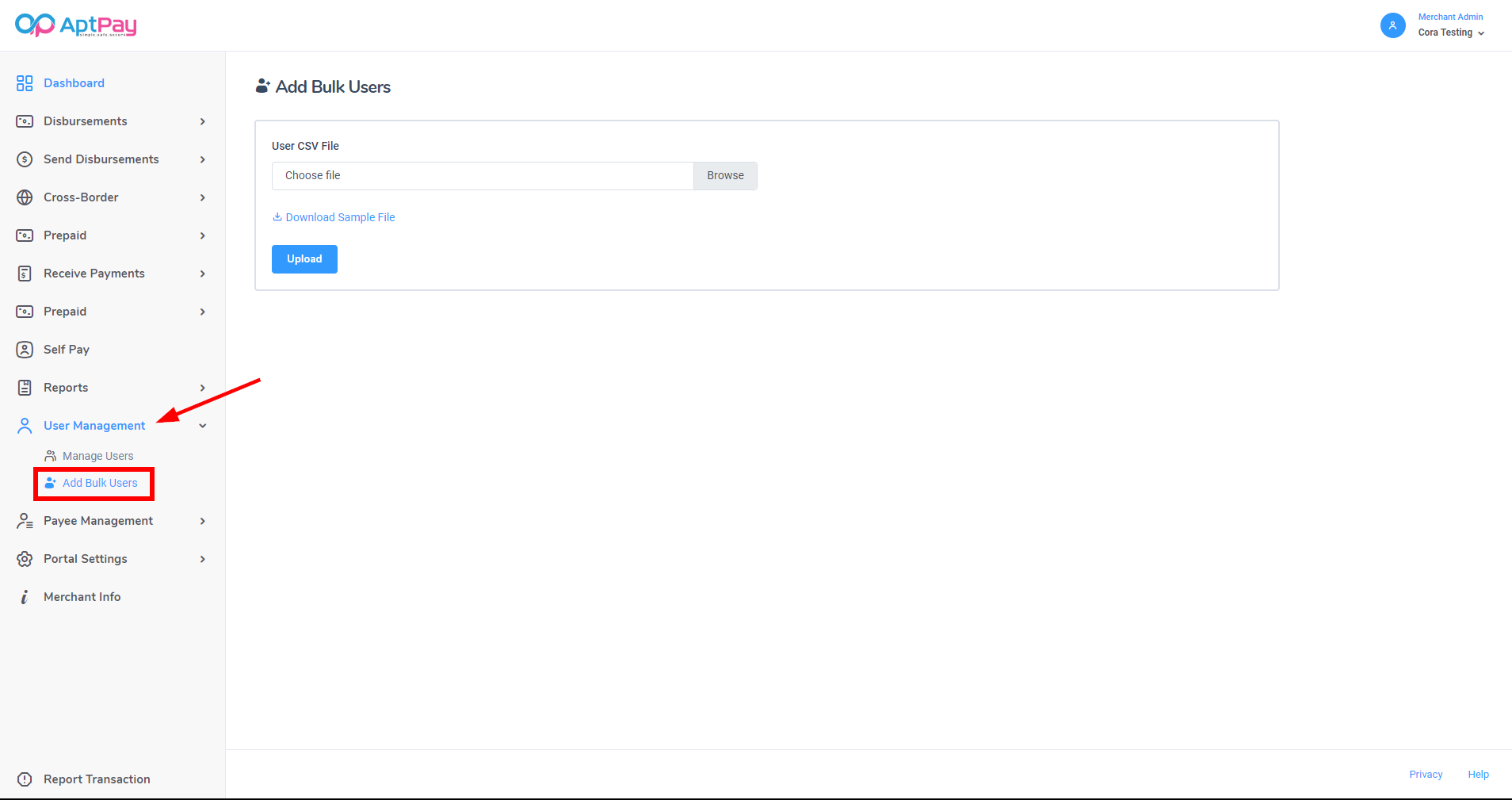Open the Receive Payments menu
This screenshot has width=1512, height=800.
pyautogui.click(x=94, y=274)
